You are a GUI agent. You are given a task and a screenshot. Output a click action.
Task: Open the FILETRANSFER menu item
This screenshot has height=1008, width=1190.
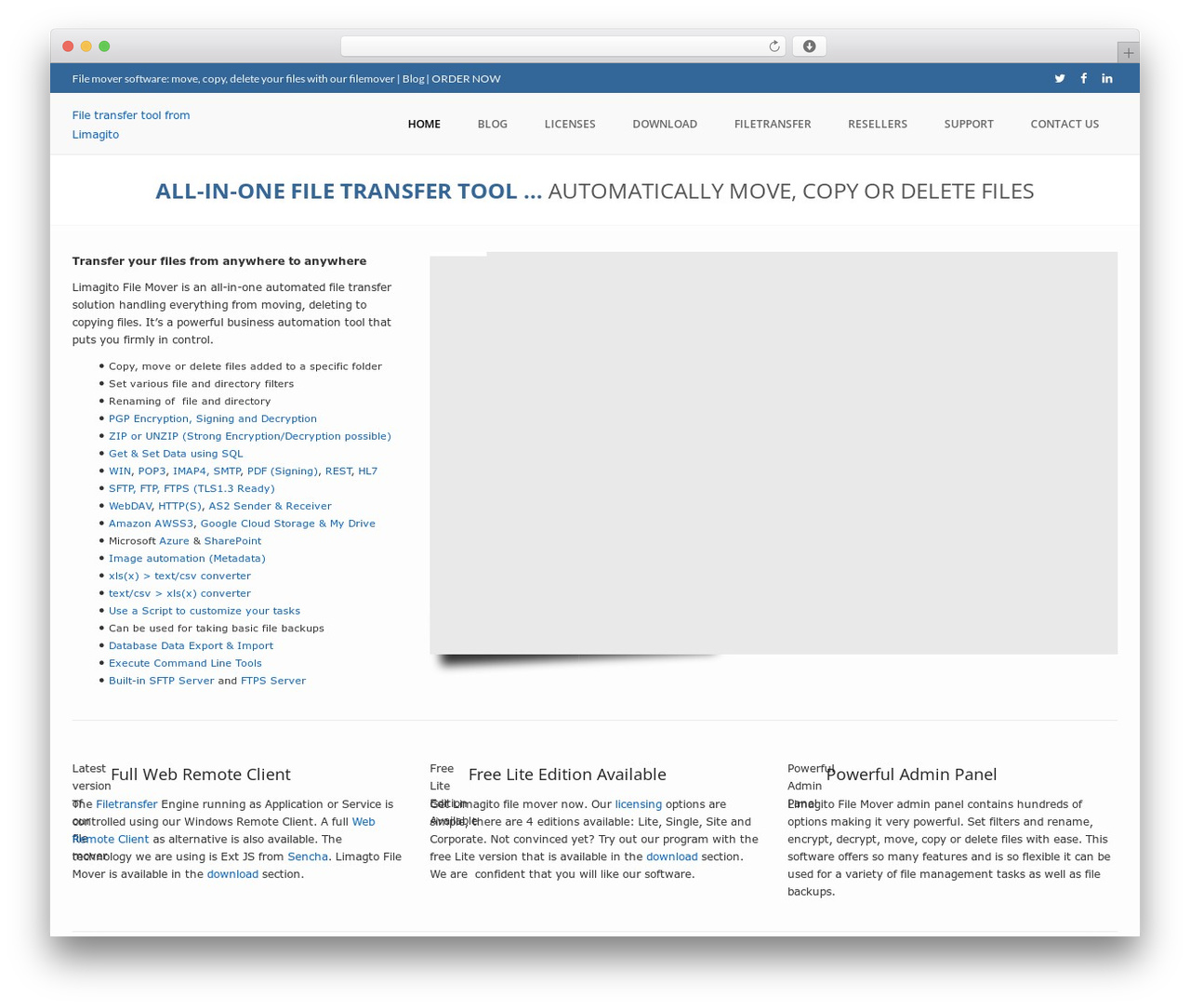click(773, 124)
